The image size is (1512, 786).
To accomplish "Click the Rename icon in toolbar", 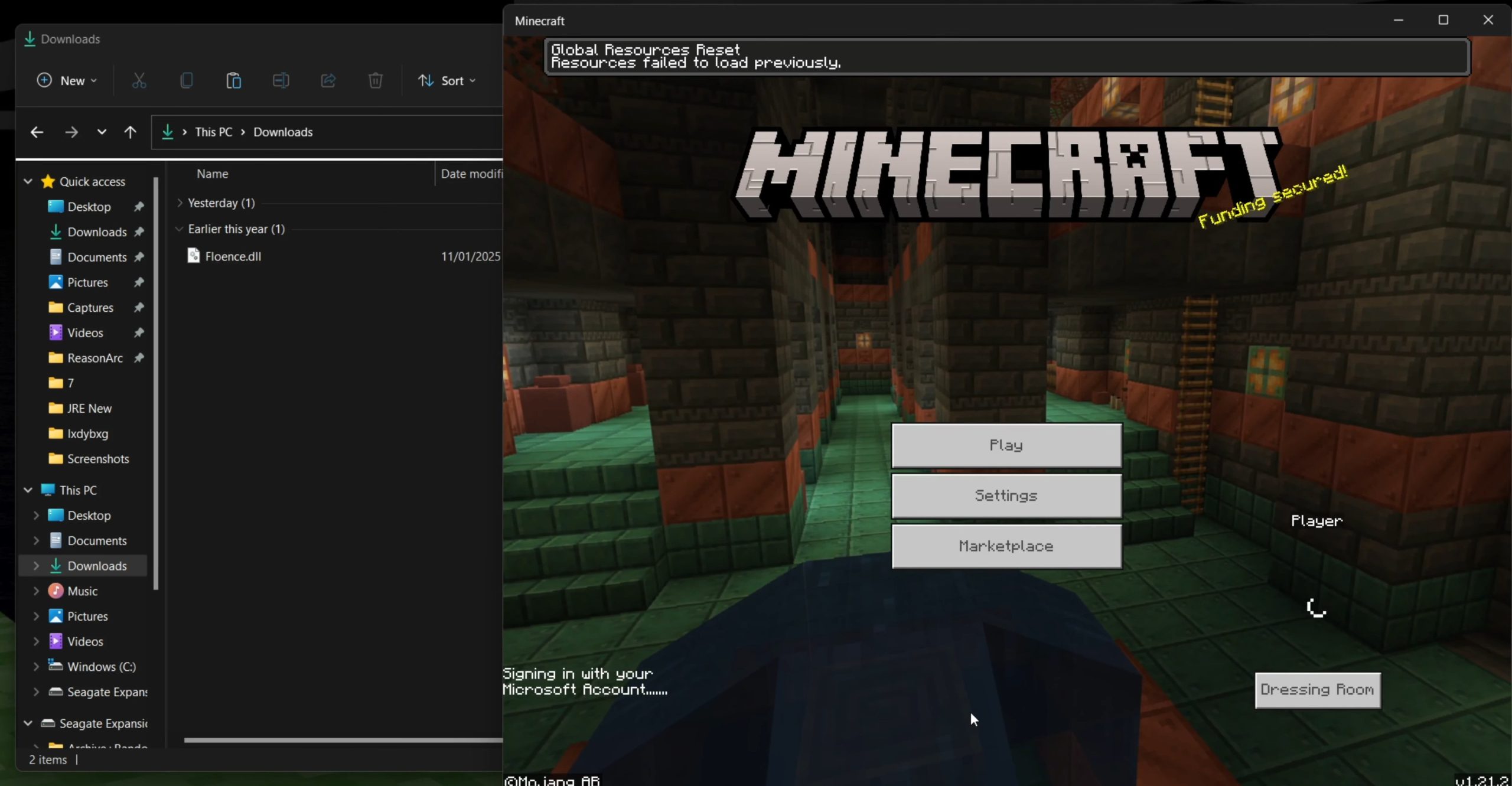I will tap(281, 80).
